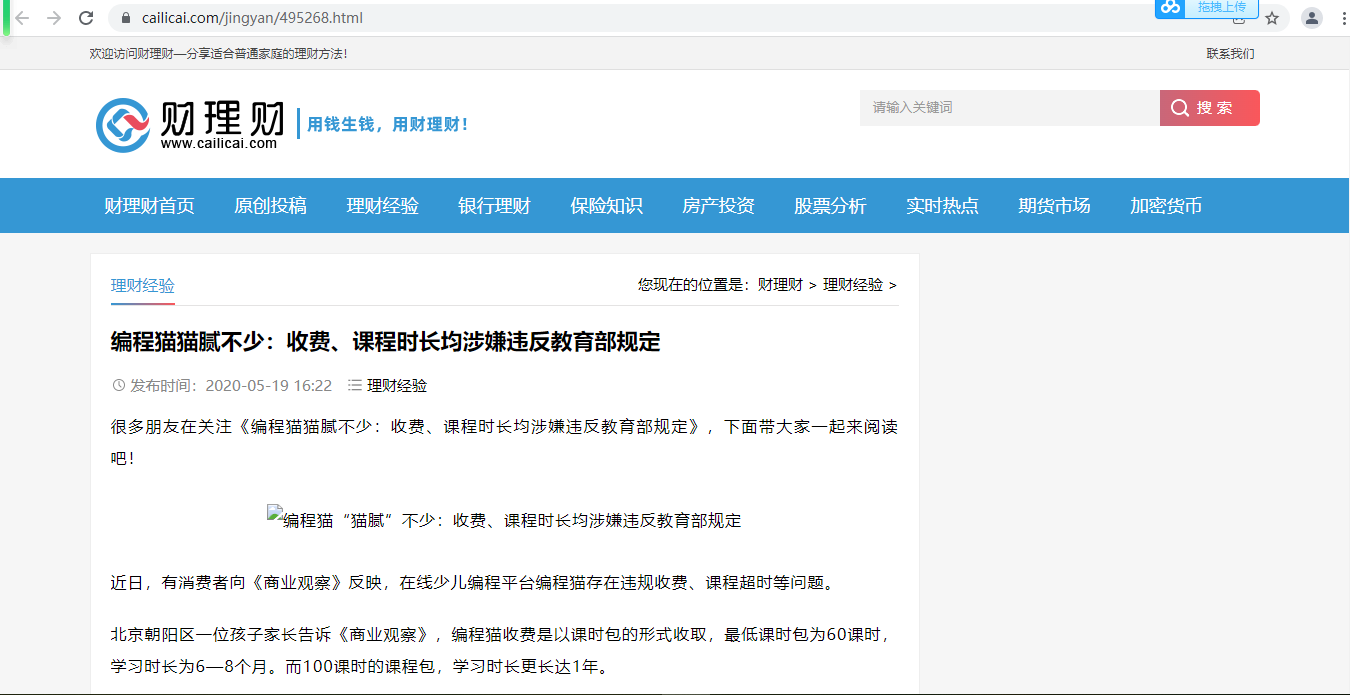Click the clock icon beside publish time
Screen dimensions: 1350x695
pos(118,385)
